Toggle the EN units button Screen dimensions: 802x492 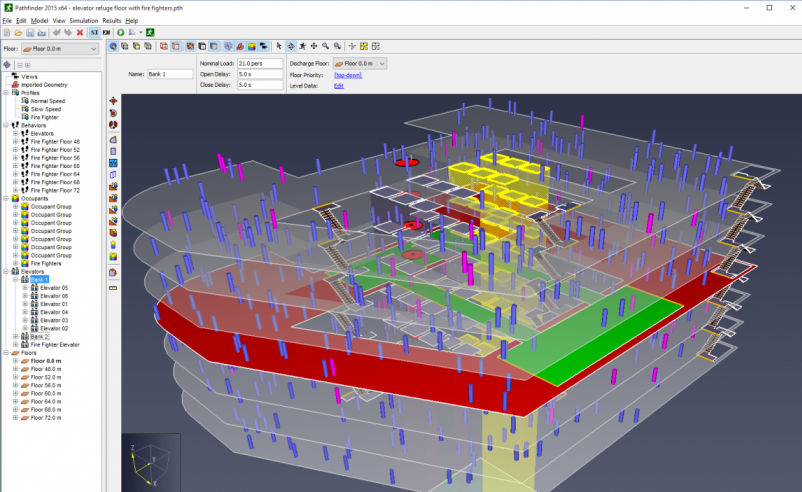click(106, 33)
